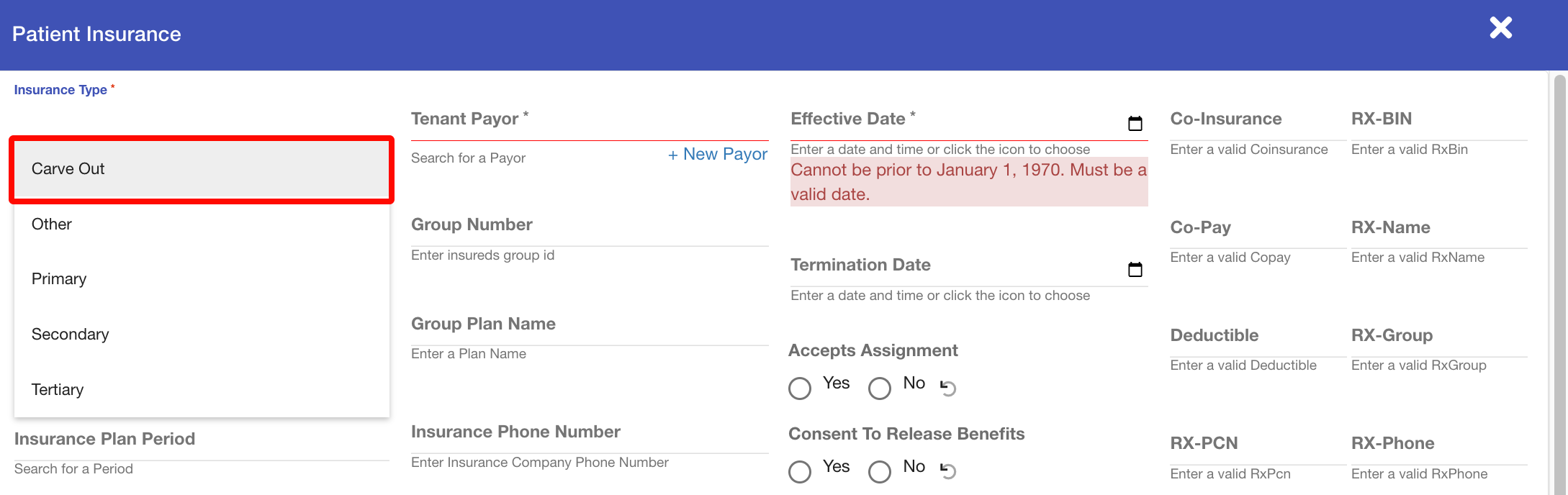This screenshot has width=1568, height=495.
Task: Reset the Consent To Release Benefits icon
Action: click(948, 471)
